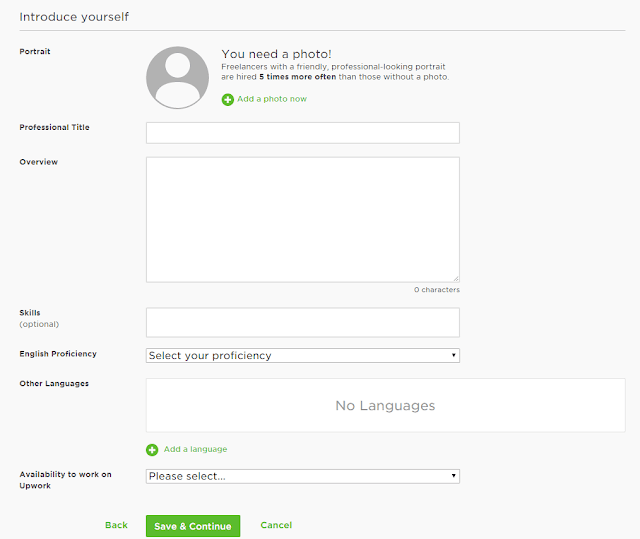Image resolution: width=640 pixels, height=539 pixels.
Task: Click the Overview text area resize handle
Action: (x=456, y=279)
